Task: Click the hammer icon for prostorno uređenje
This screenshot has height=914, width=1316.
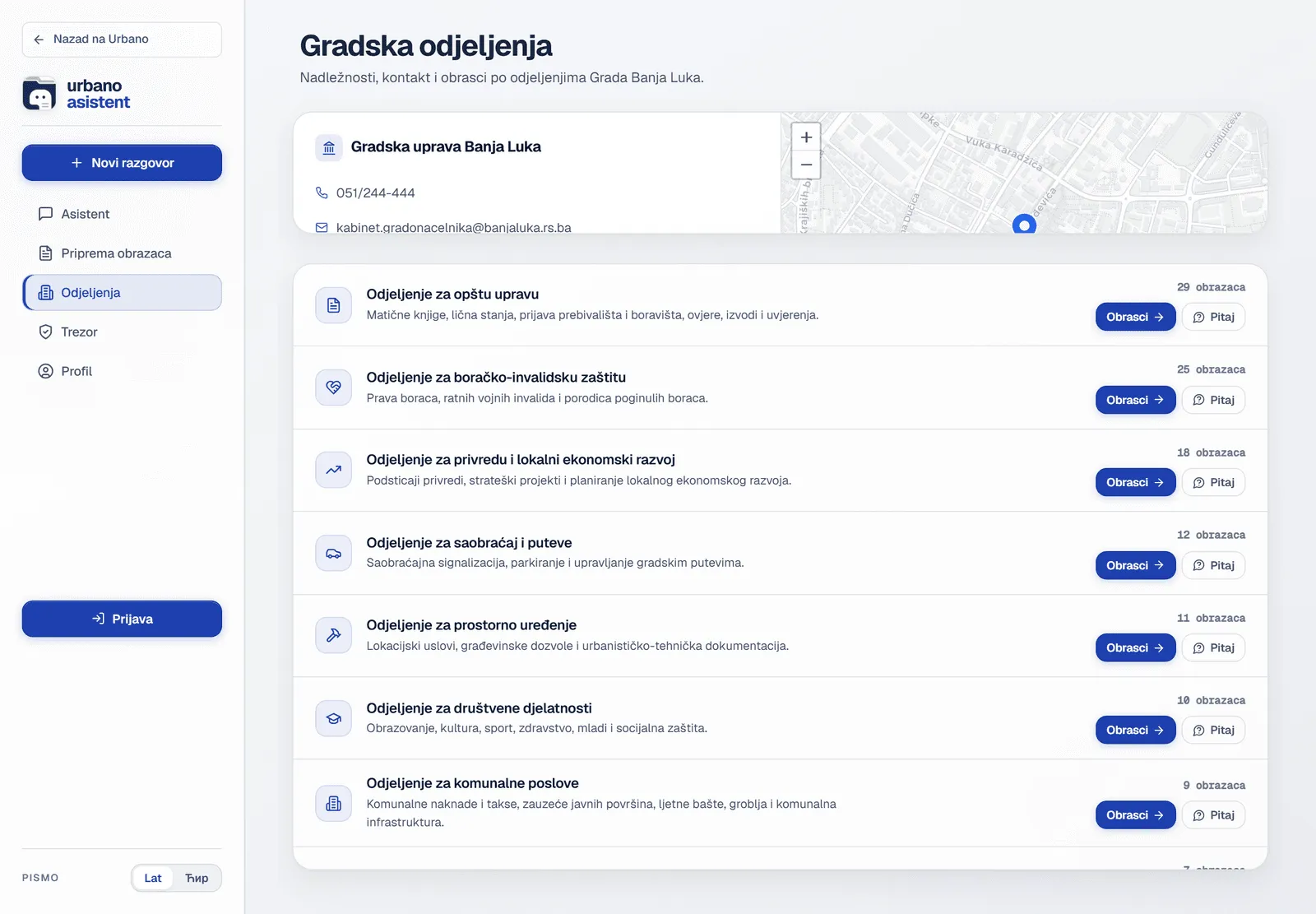Action: [333, 635]
